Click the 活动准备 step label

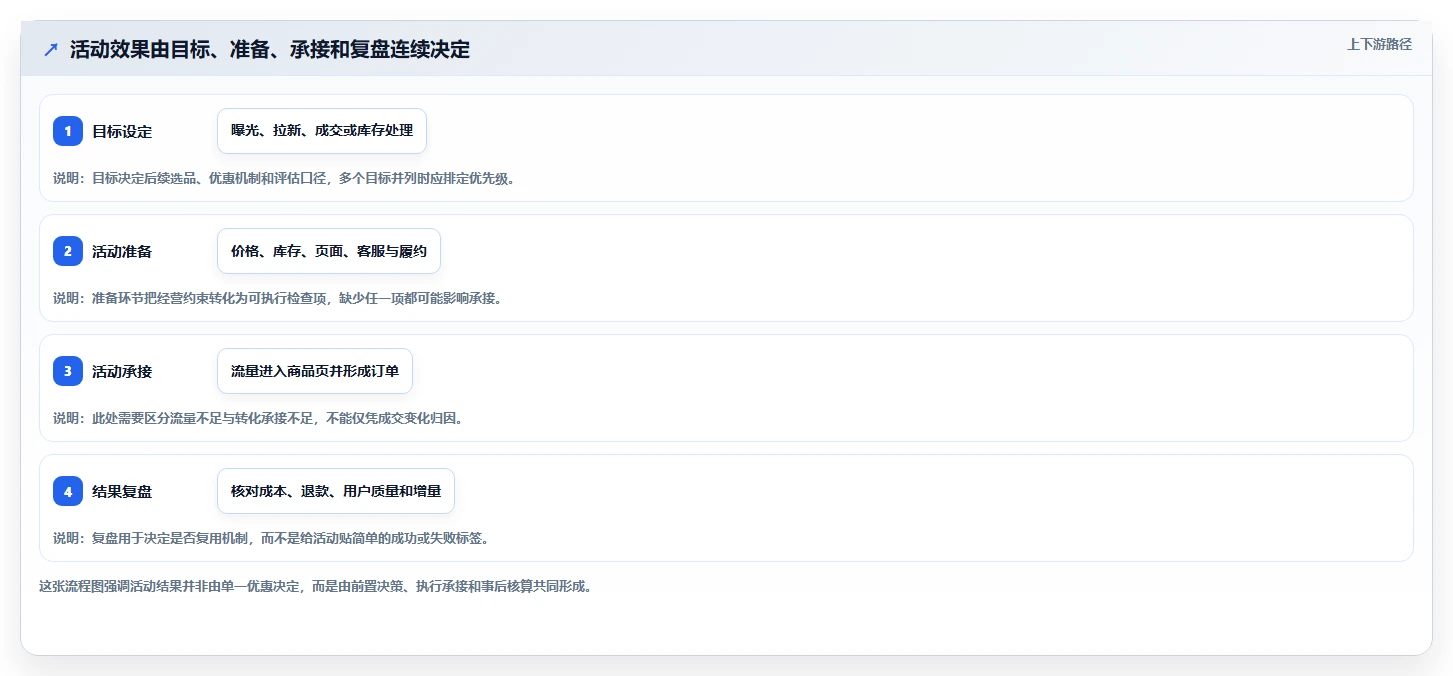point(122,251)
